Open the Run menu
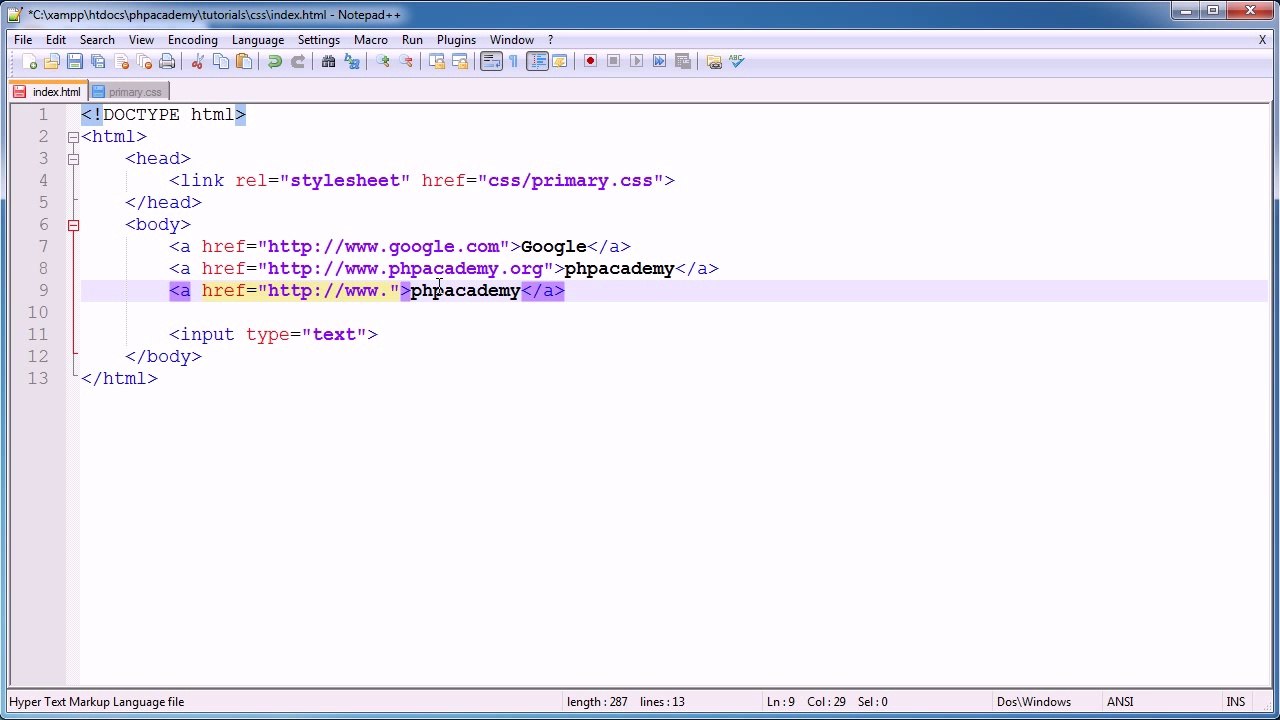1280x720 pixels. [412, 40]
